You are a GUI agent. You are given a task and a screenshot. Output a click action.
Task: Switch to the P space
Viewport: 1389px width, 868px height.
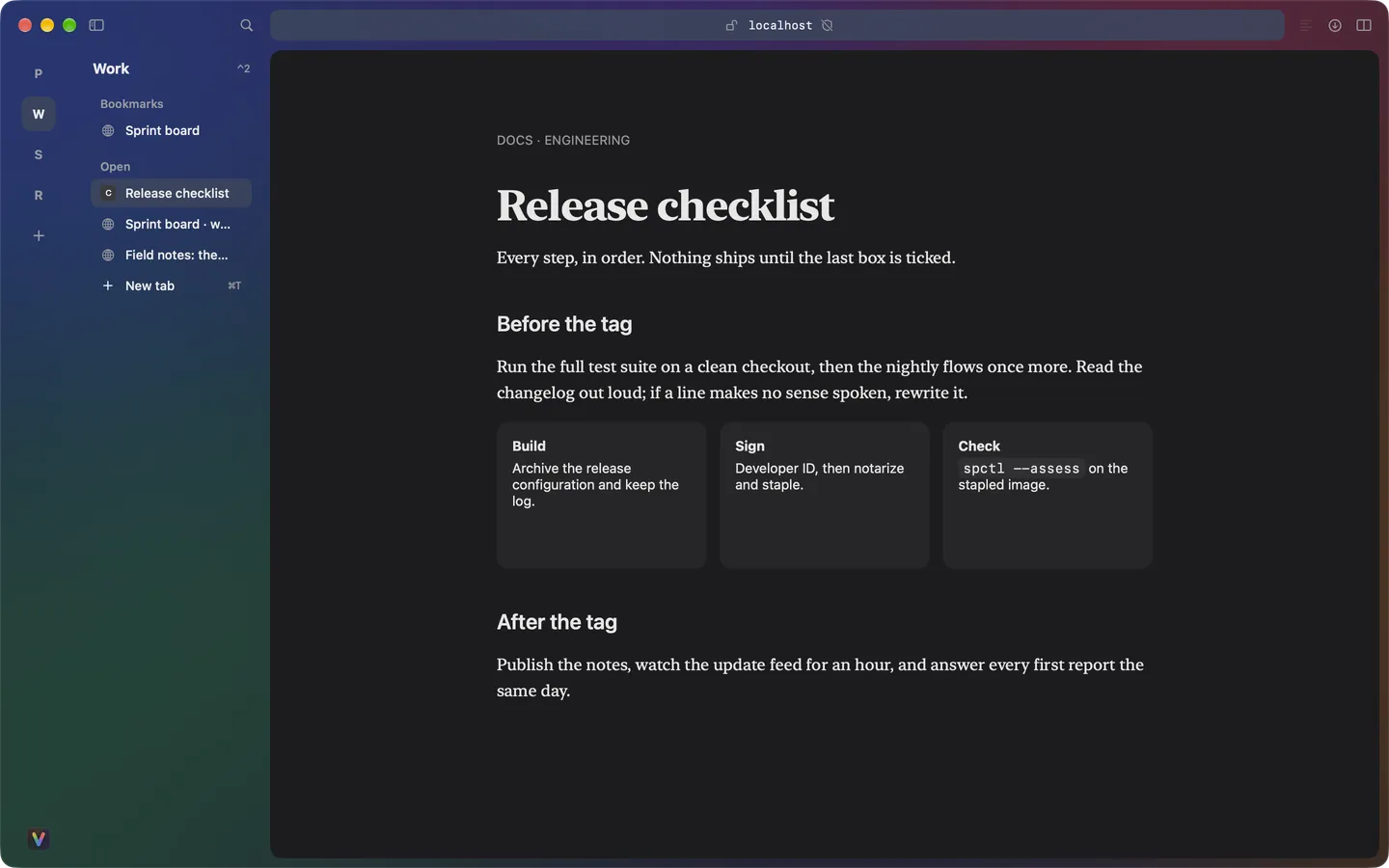tap(39, 73)
